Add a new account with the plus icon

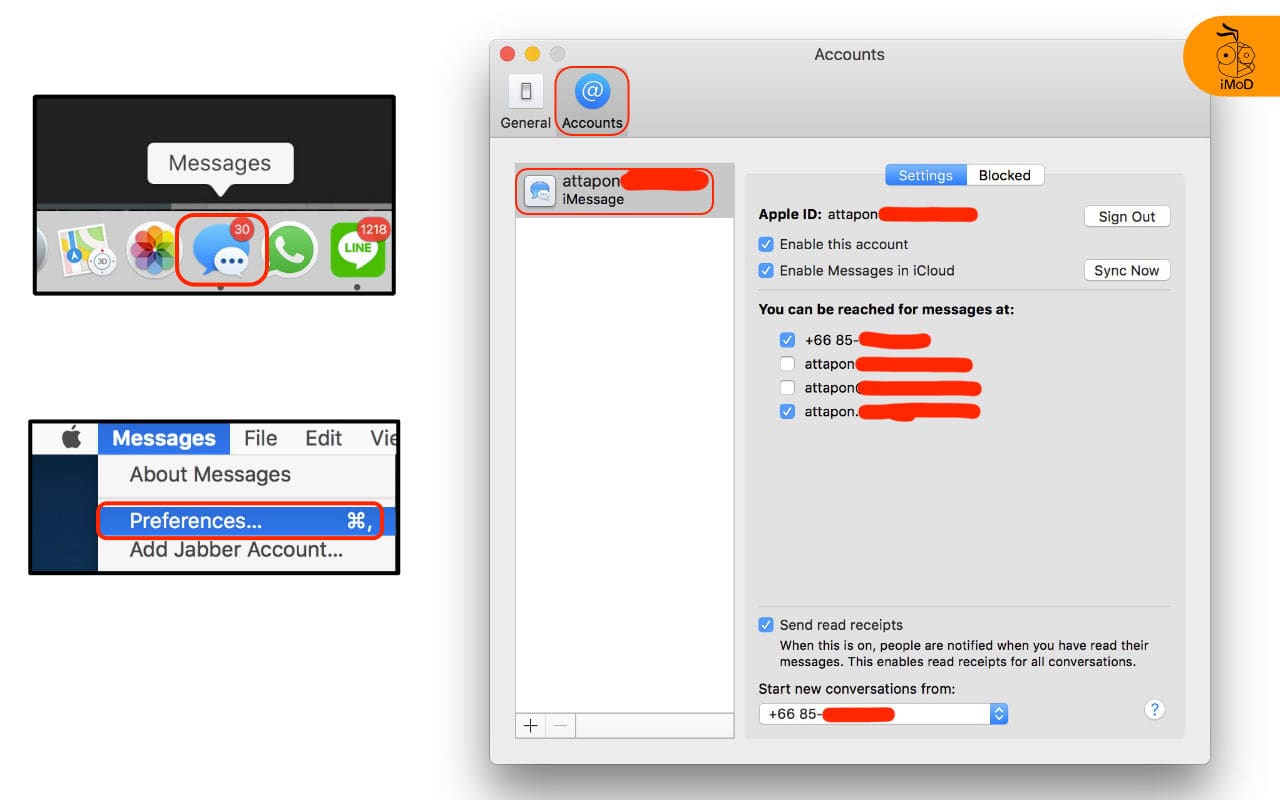pyautogui.click(x=530, y=725)
